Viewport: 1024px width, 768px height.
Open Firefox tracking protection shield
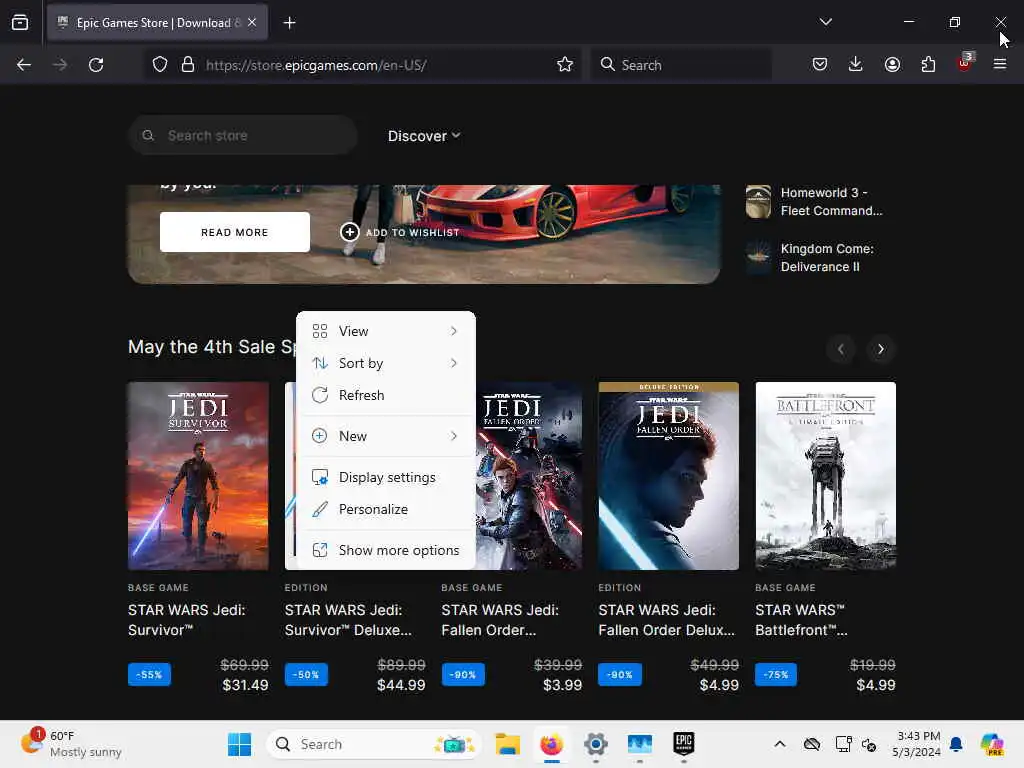click(x=160, y=65)
